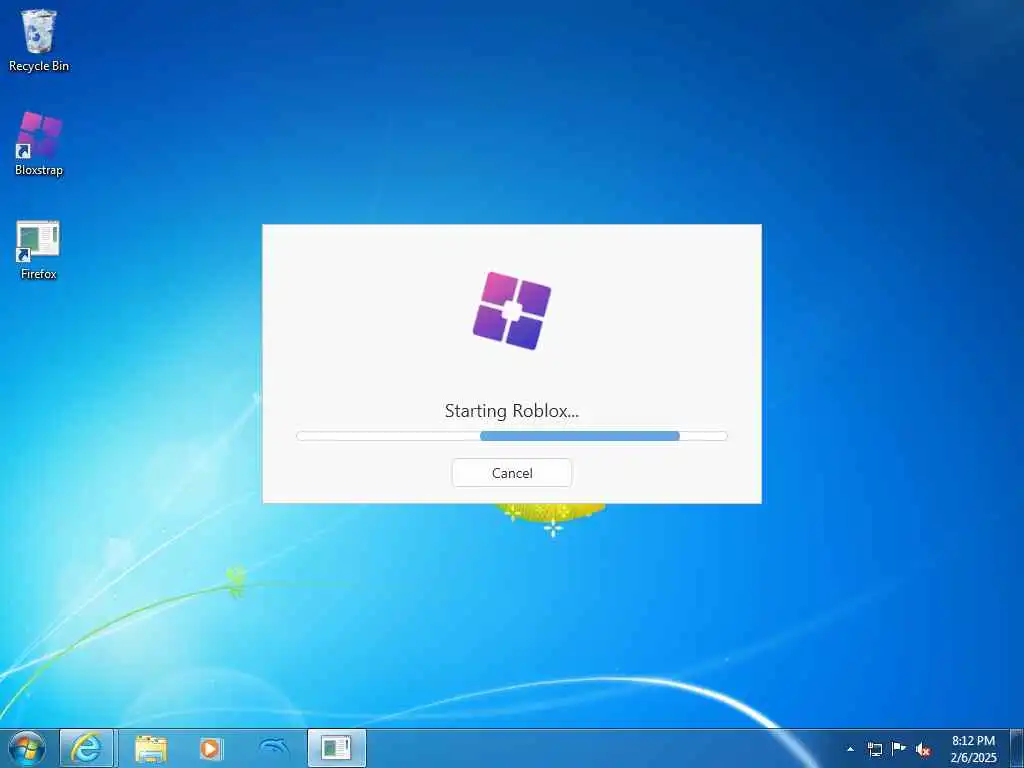Open the Recycle Bin desktop icon
The image size is (1024, 768).
39,40
